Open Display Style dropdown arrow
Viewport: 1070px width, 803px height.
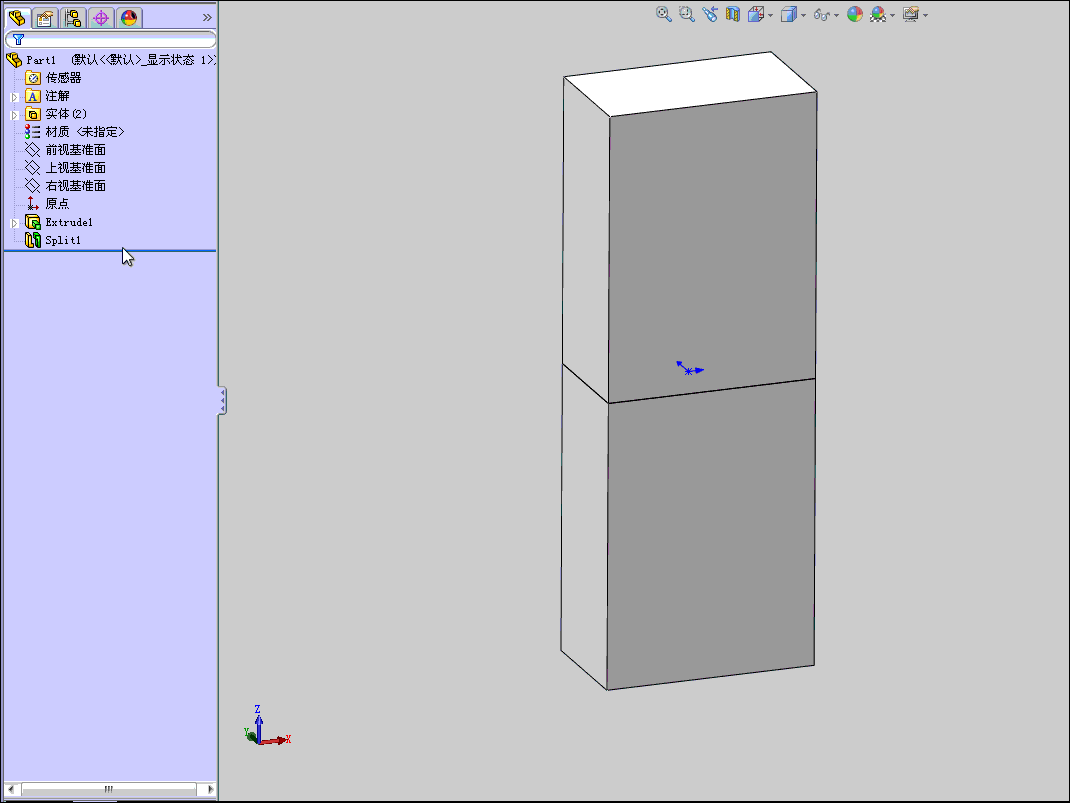(803, 16)
